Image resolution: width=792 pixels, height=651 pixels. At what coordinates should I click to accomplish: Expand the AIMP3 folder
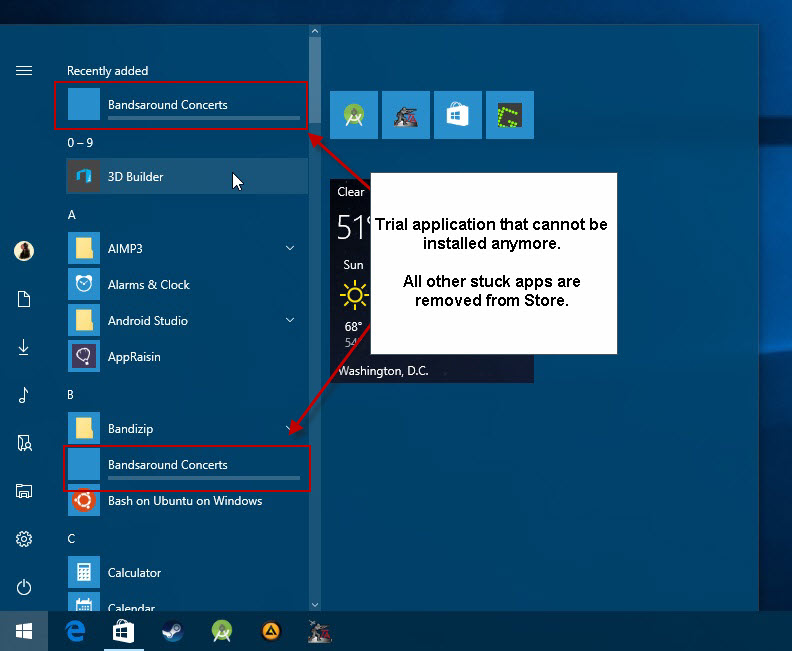coord(290,248)
